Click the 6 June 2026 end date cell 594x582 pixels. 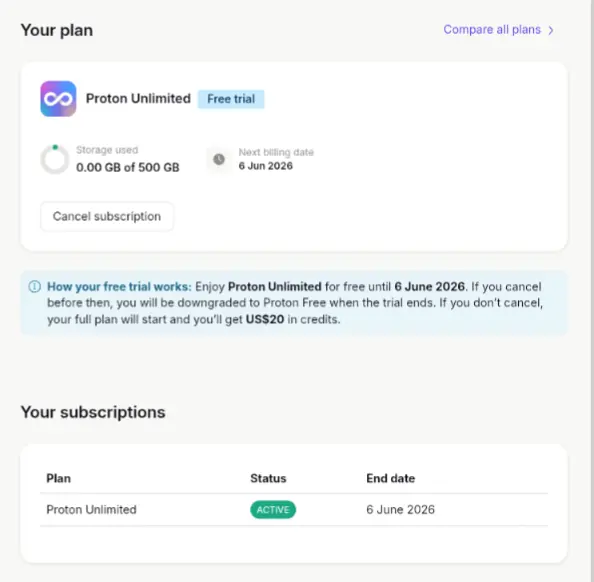coord(400,510)
